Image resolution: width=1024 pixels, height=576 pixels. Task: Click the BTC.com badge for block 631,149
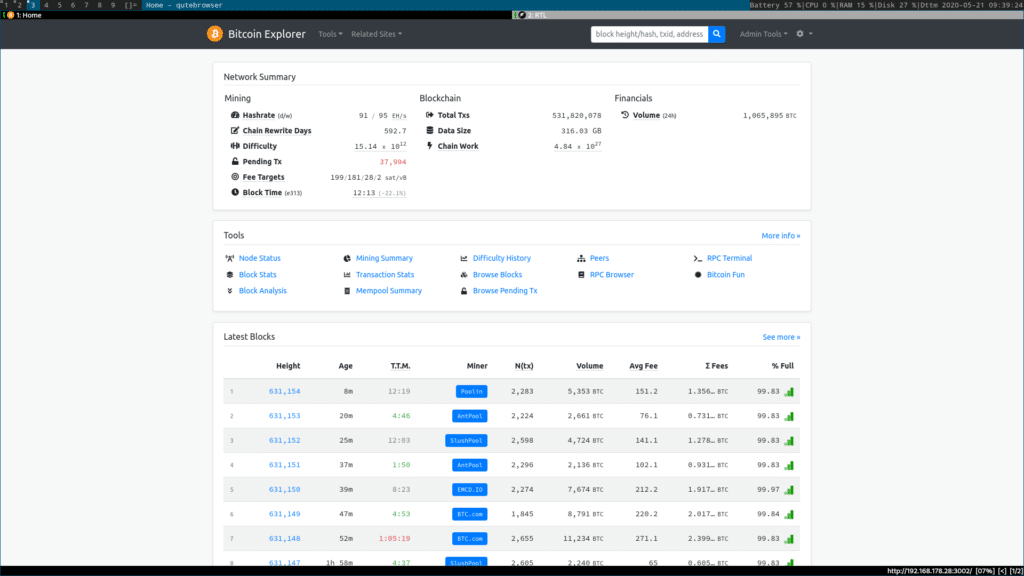(470, 515)
